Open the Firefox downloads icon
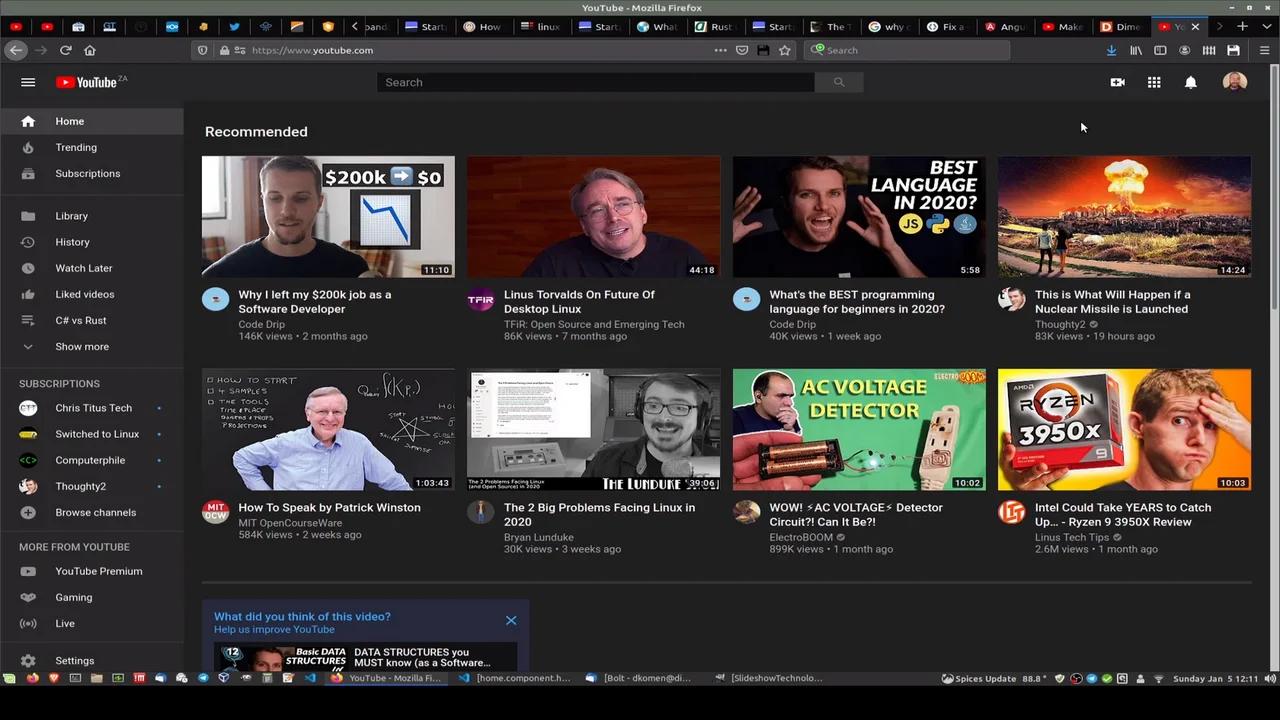This screenshot has width=1280, height=720. point(1111,50)
